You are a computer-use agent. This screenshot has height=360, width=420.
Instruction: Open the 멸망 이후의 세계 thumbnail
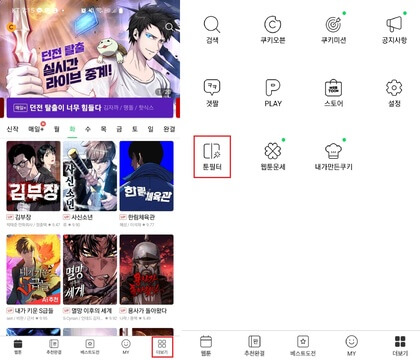pyautogui.click(x=90, y=269)
